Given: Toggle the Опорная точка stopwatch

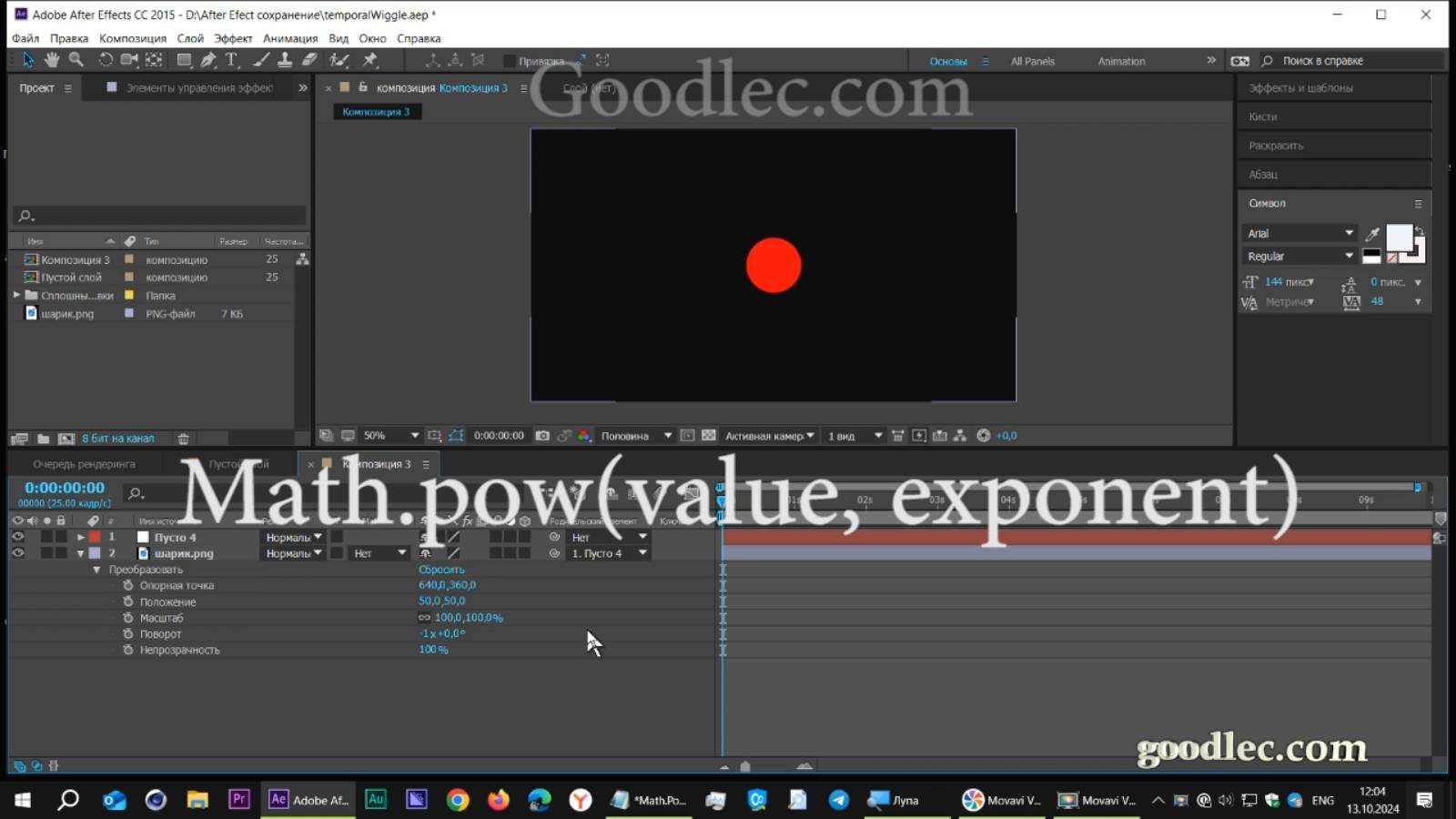Looking at the screenshot, I should pos(128,585).
